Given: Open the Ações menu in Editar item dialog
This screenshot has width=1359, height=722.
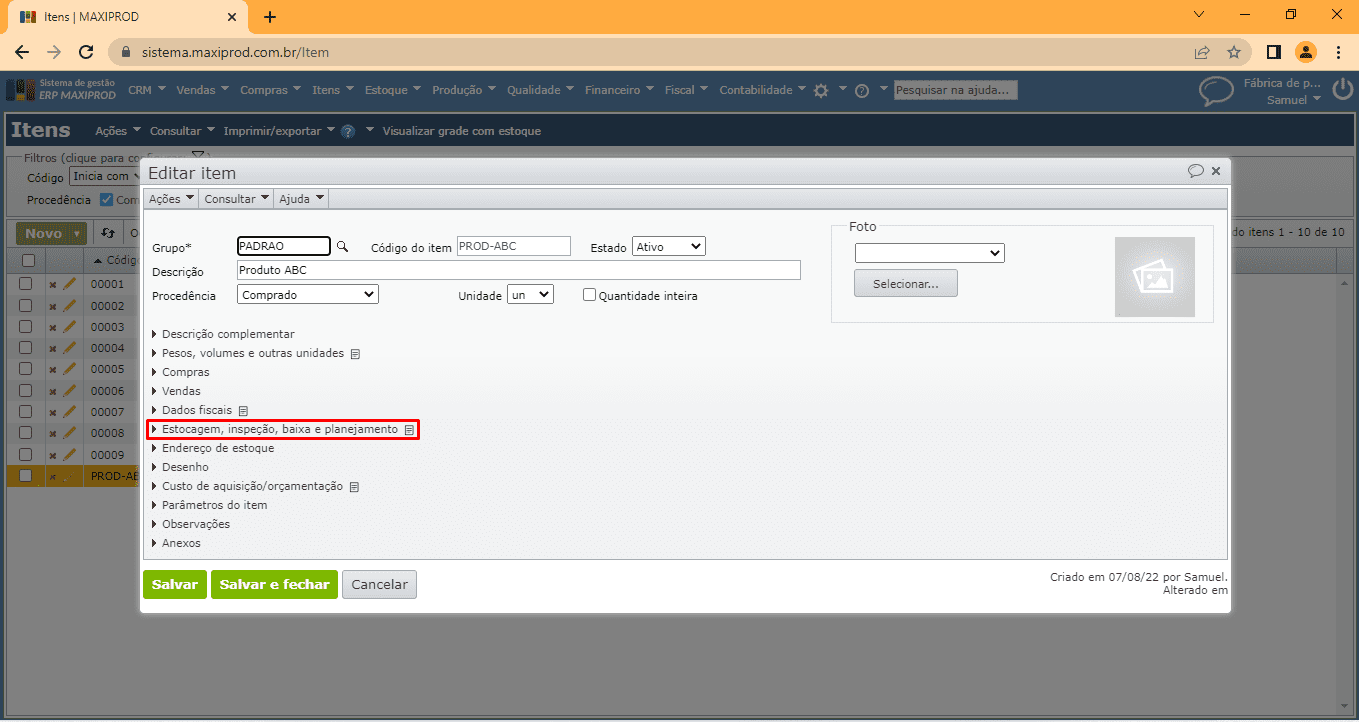Looking at the screenshot, I should pos(171,199).
